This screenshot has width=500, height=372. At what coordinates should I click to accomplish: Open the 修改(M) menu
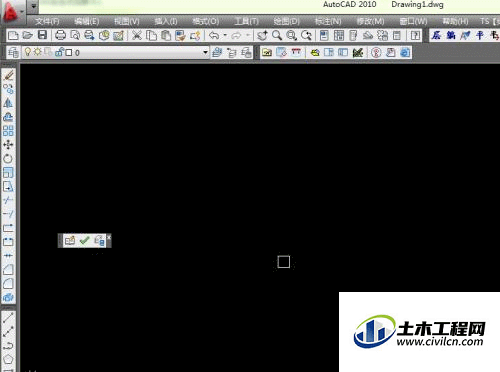point(370,21)
